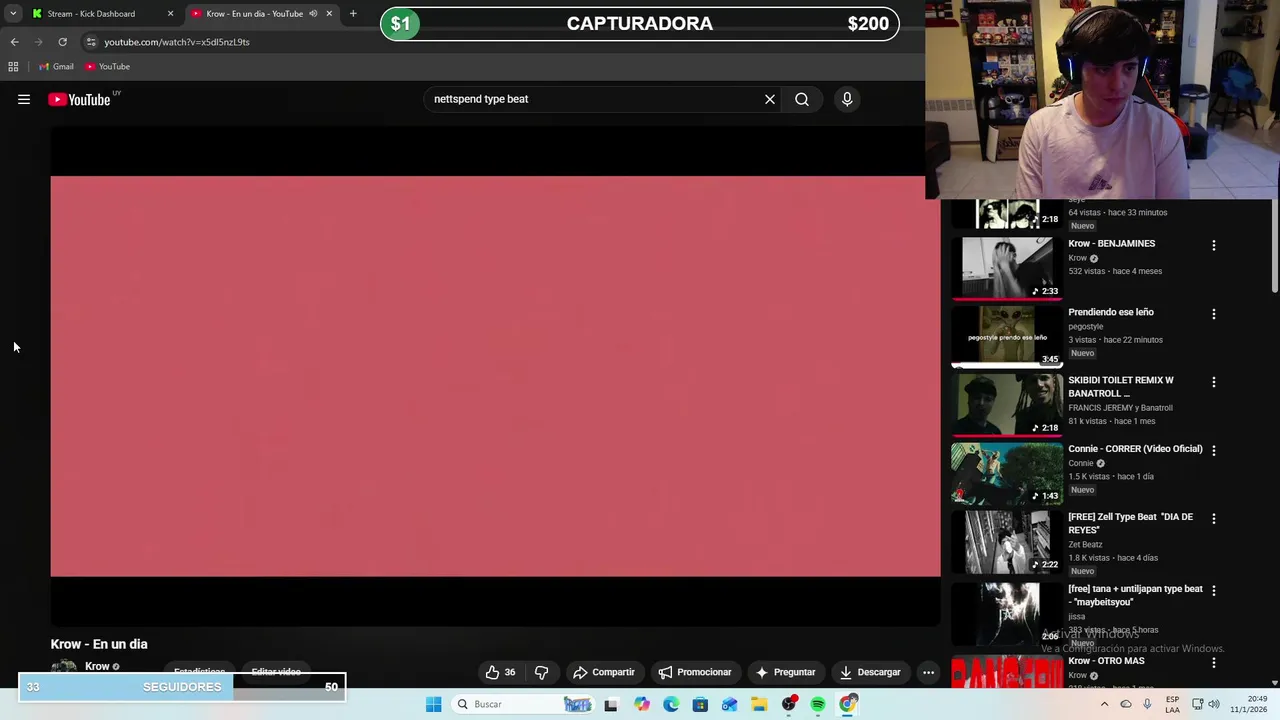
Task: Open Connie channel name in sidebar
Action: coord(1081,463)
